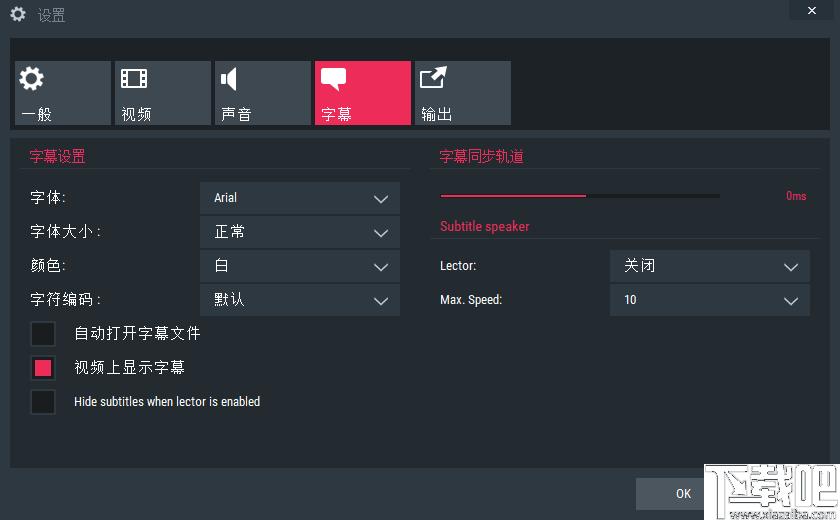Image resolution: width=840 pixels, height=520 pixels.
Task: Click the 字符编码: label
Action: (x=65, y=299)
